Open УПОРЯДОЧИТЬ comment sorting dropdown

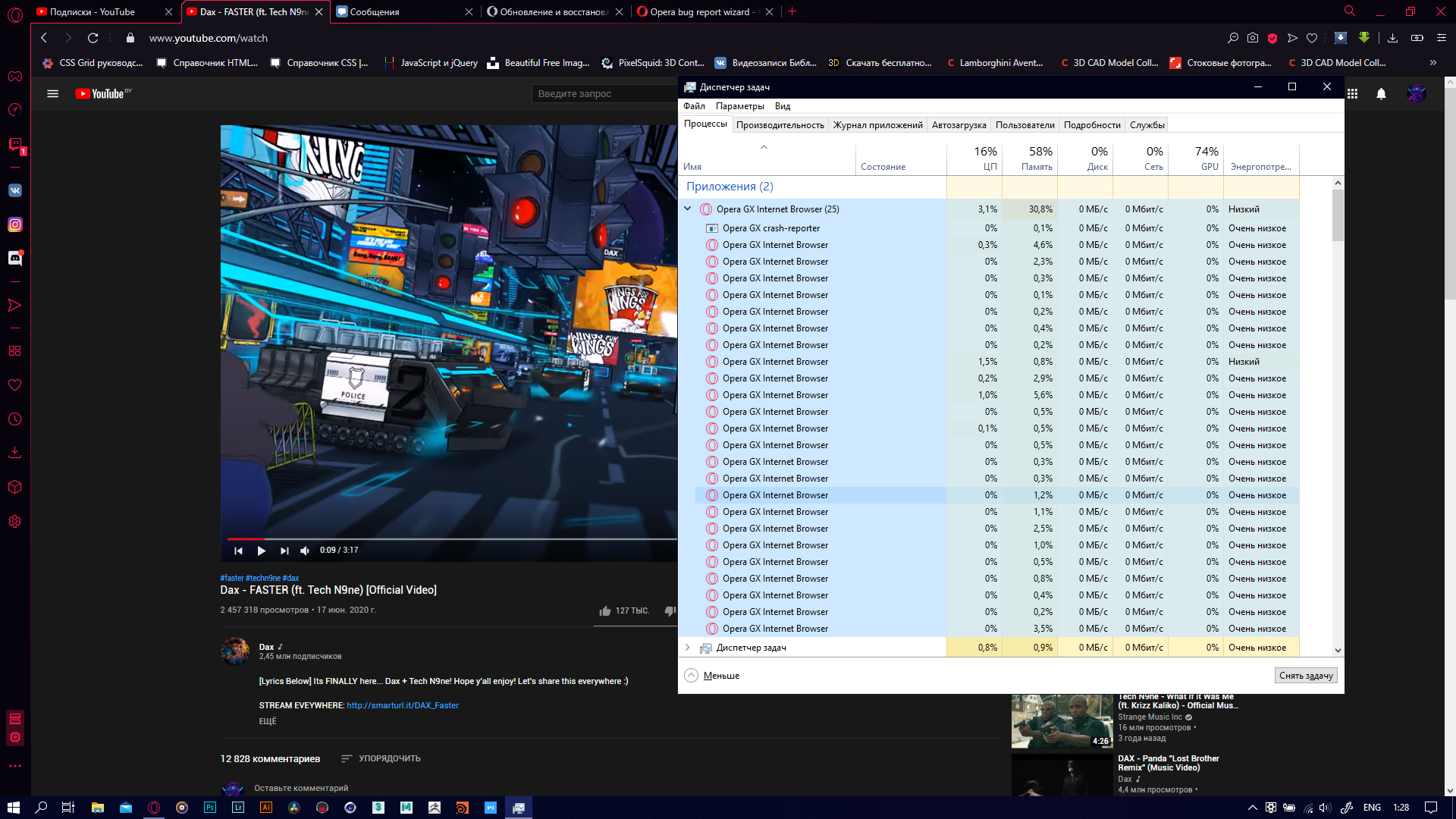click(x=381, y=758)
